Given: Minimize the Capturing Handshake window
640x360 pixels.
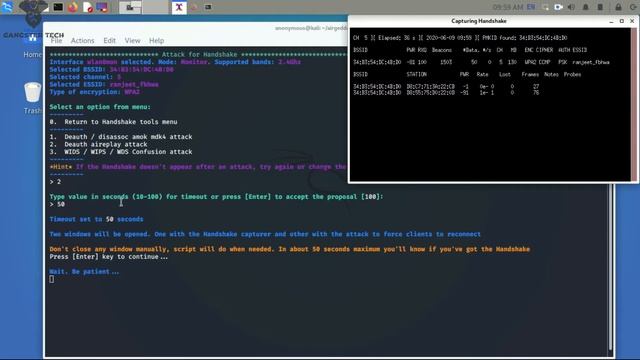Looking at the screenshot, I should (x=611, y=21).
